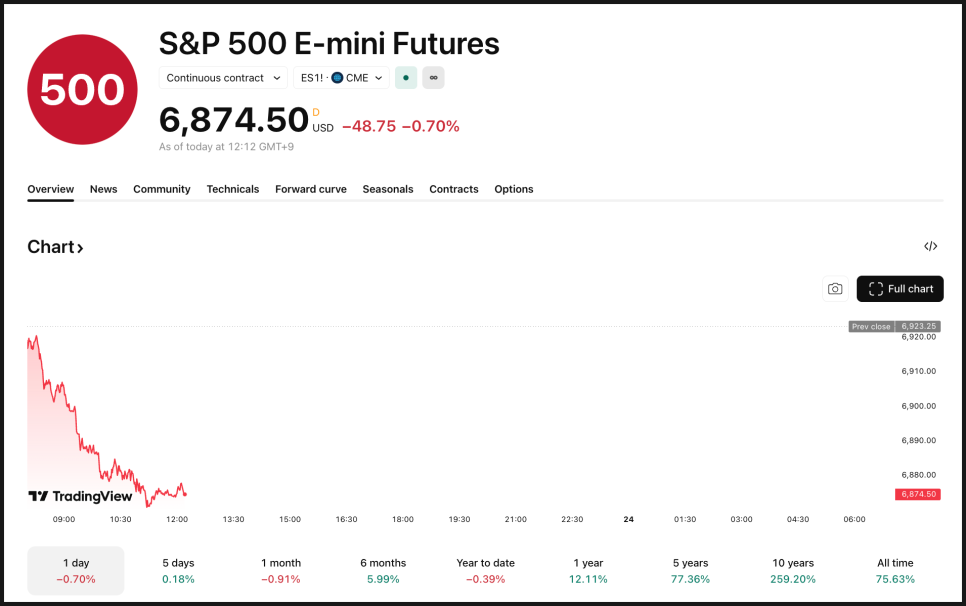Select the 5 days time range
This screenshot has width=966, height=606.
178,570
